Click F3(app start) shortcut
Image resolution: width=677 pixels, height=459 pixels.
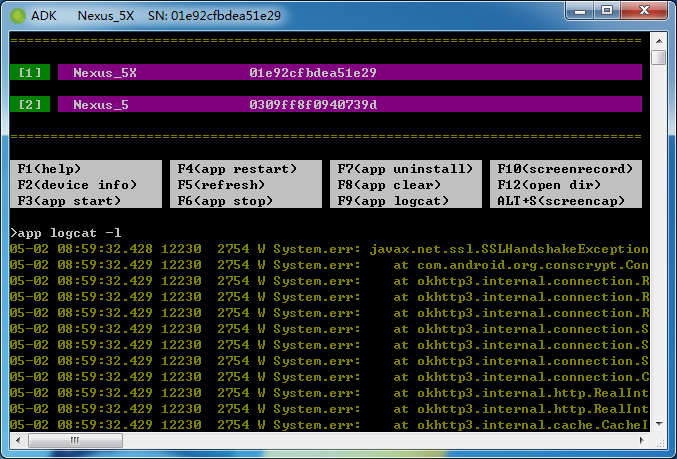tap(69, 201)
